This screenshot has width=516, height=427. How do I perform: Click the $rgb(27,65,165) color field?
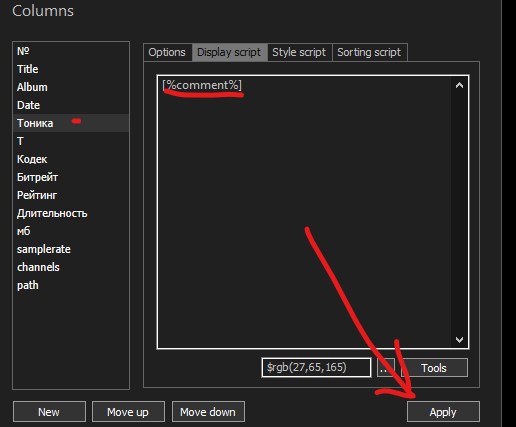tap(316, 368)
